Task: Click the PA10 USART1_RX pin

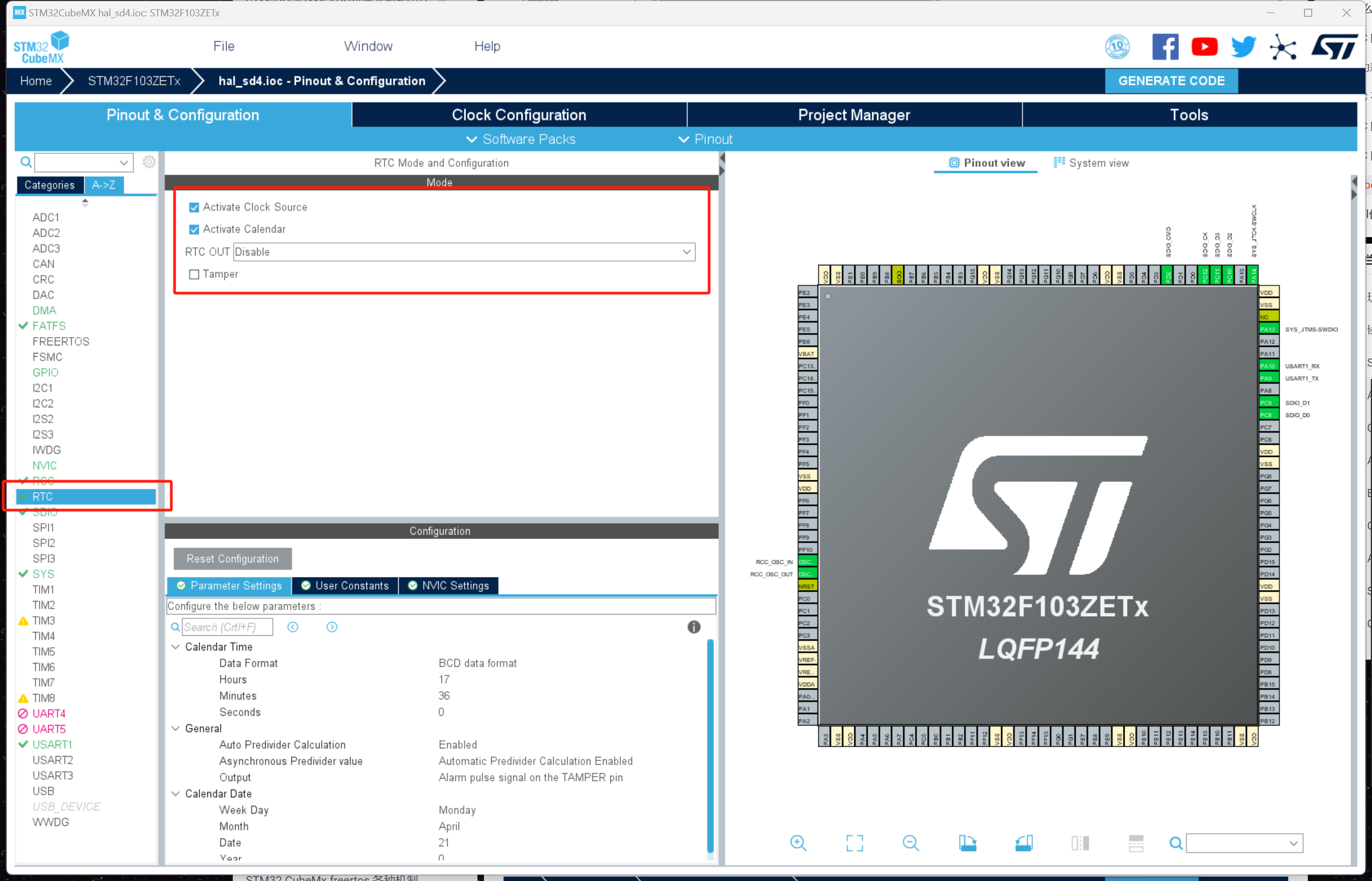Action: click(x=1269, y=365)
